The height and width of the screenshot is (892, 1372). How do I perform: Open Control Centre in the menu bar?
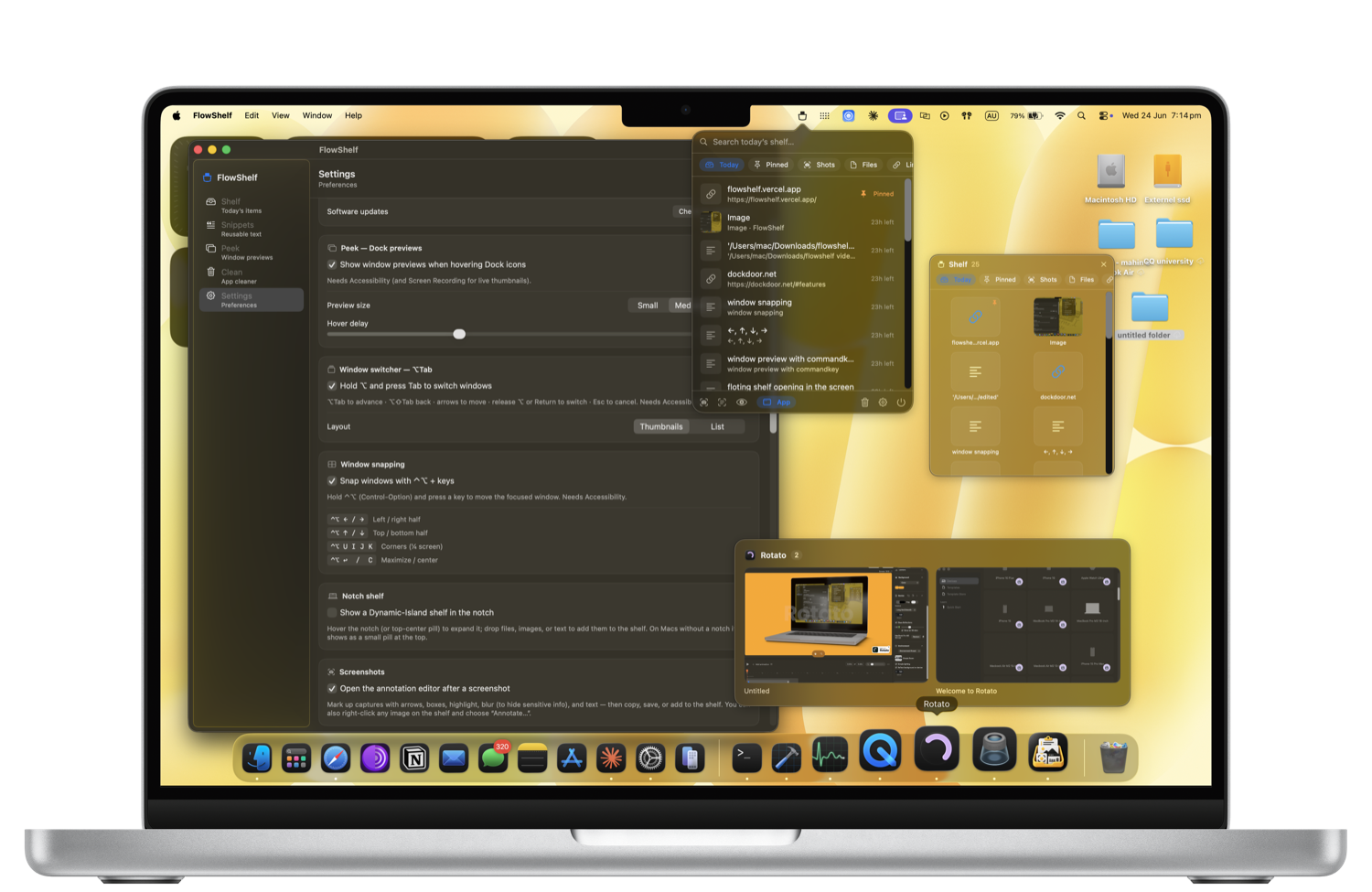(x=1105, y=116)
